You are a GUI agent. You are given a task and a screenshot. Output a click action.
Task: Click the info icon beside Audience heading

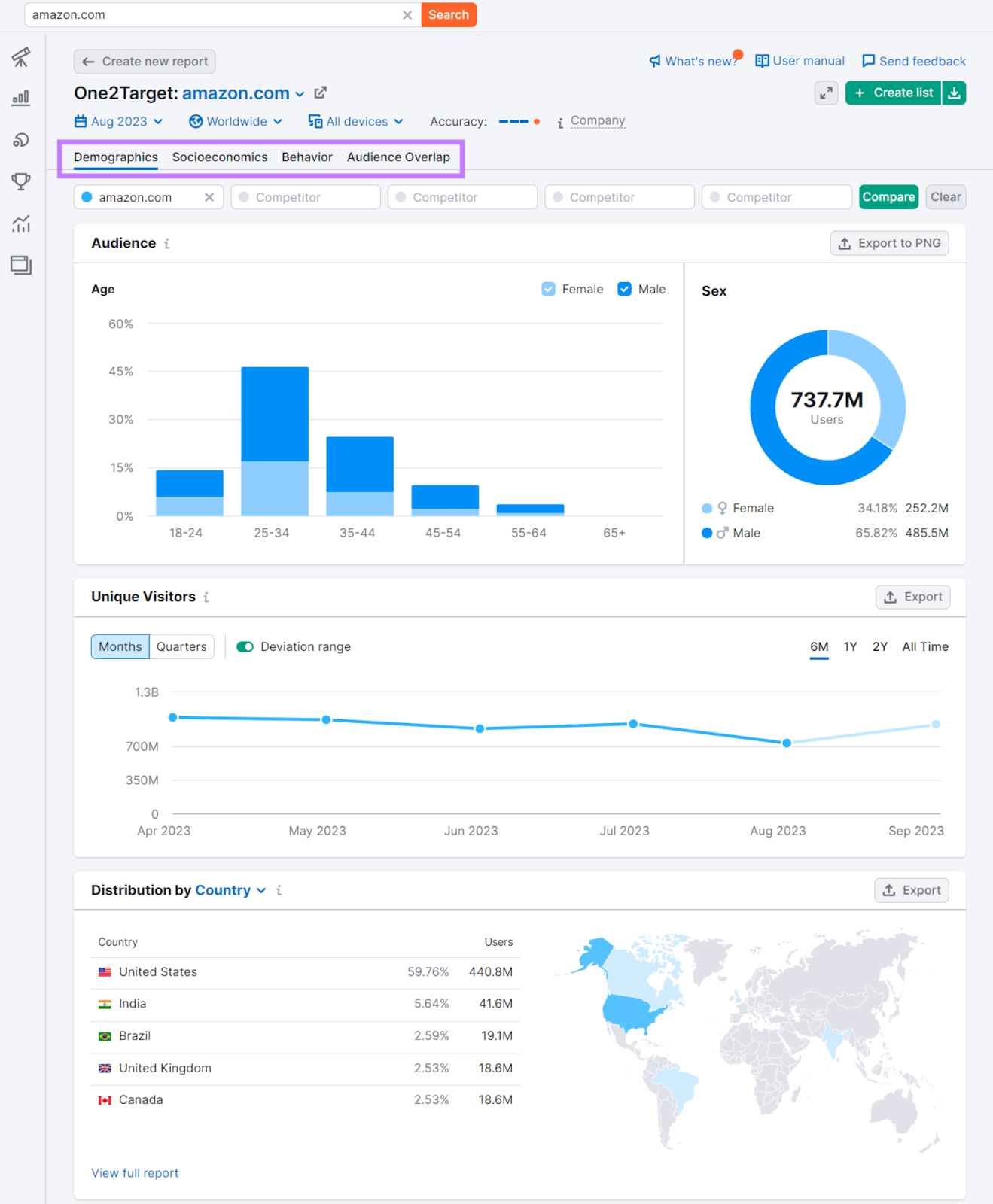tap(167, 244)
